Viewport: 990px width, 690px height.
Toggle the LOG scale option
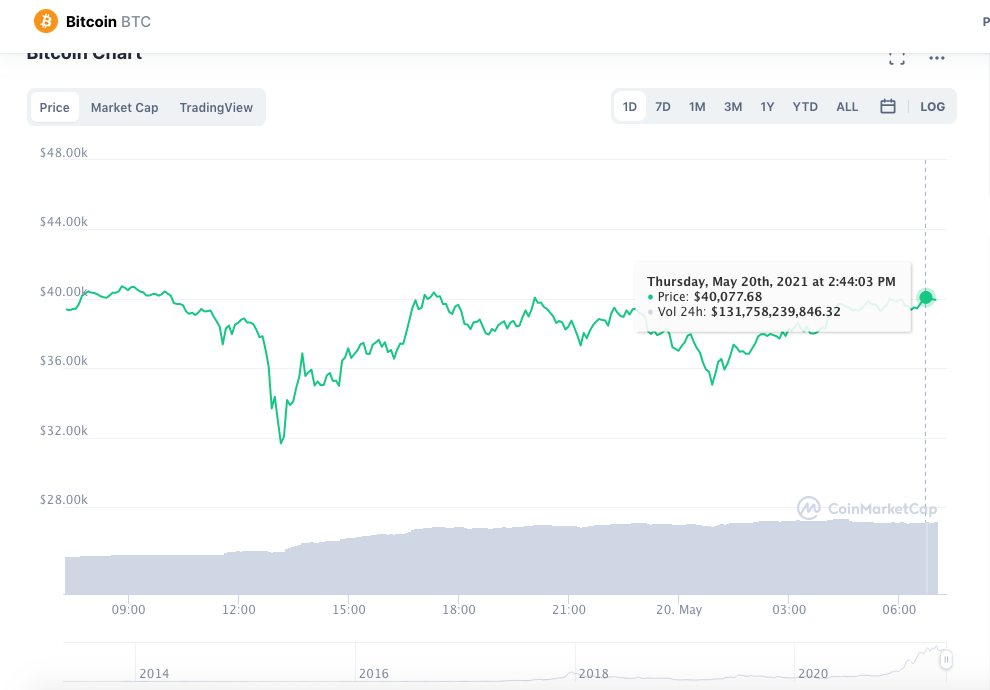click(933, 107)
